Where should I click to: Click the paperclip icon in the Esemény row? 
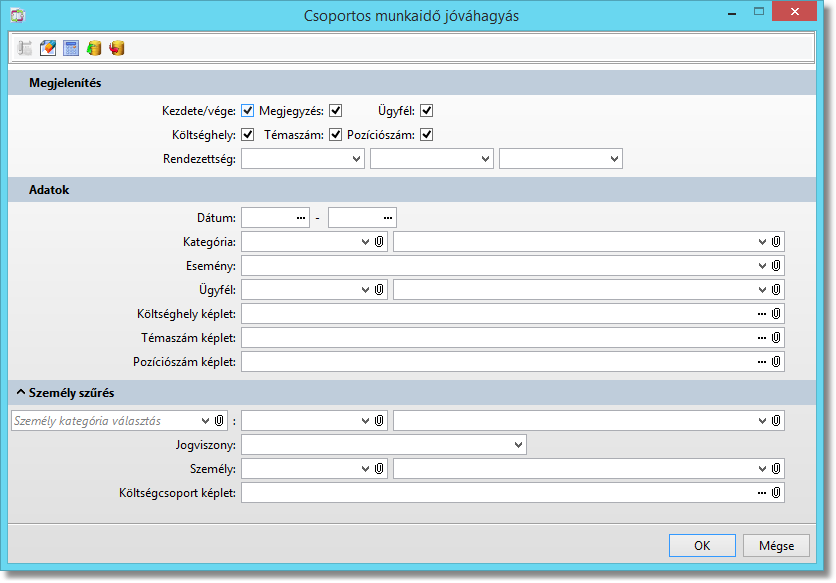tap(776, 266)
